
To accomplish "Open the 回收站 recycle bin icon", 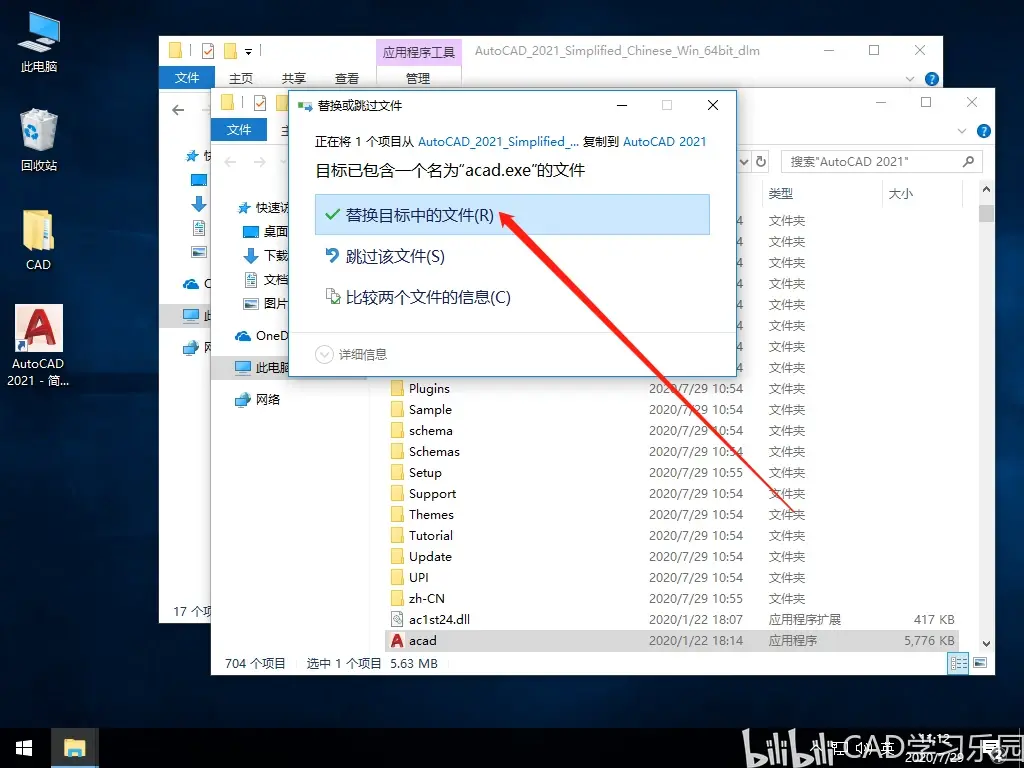I will coord(39,141).
